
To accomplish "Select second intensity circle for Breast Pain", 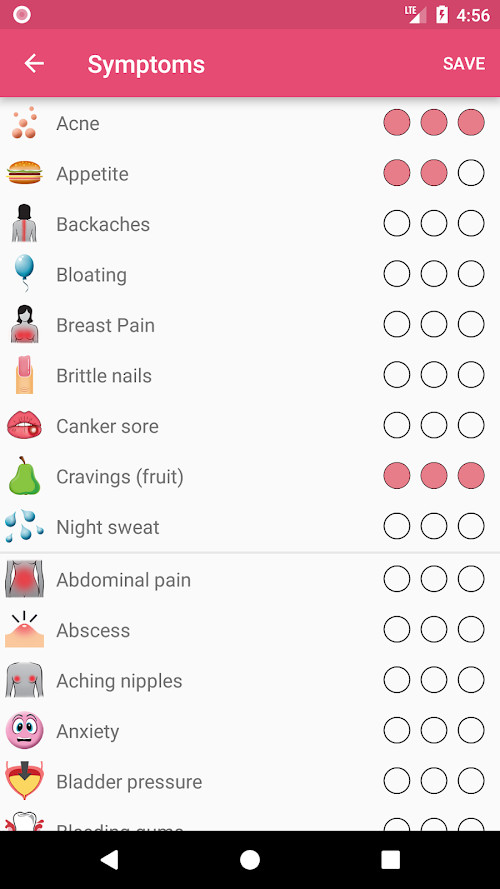I will pos(434,324).
